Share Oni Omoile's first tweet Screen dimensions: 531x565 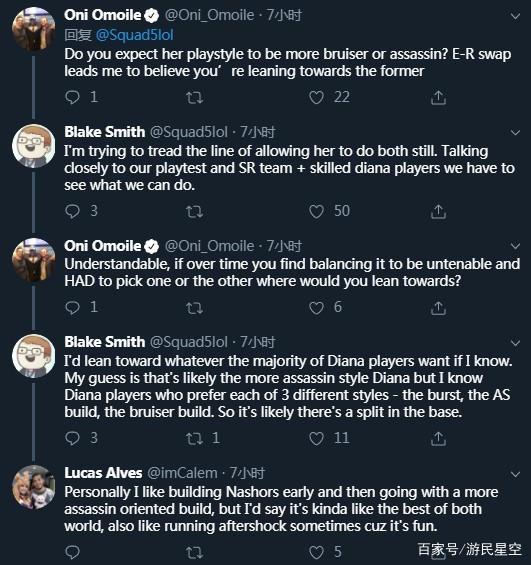(438, 98)
